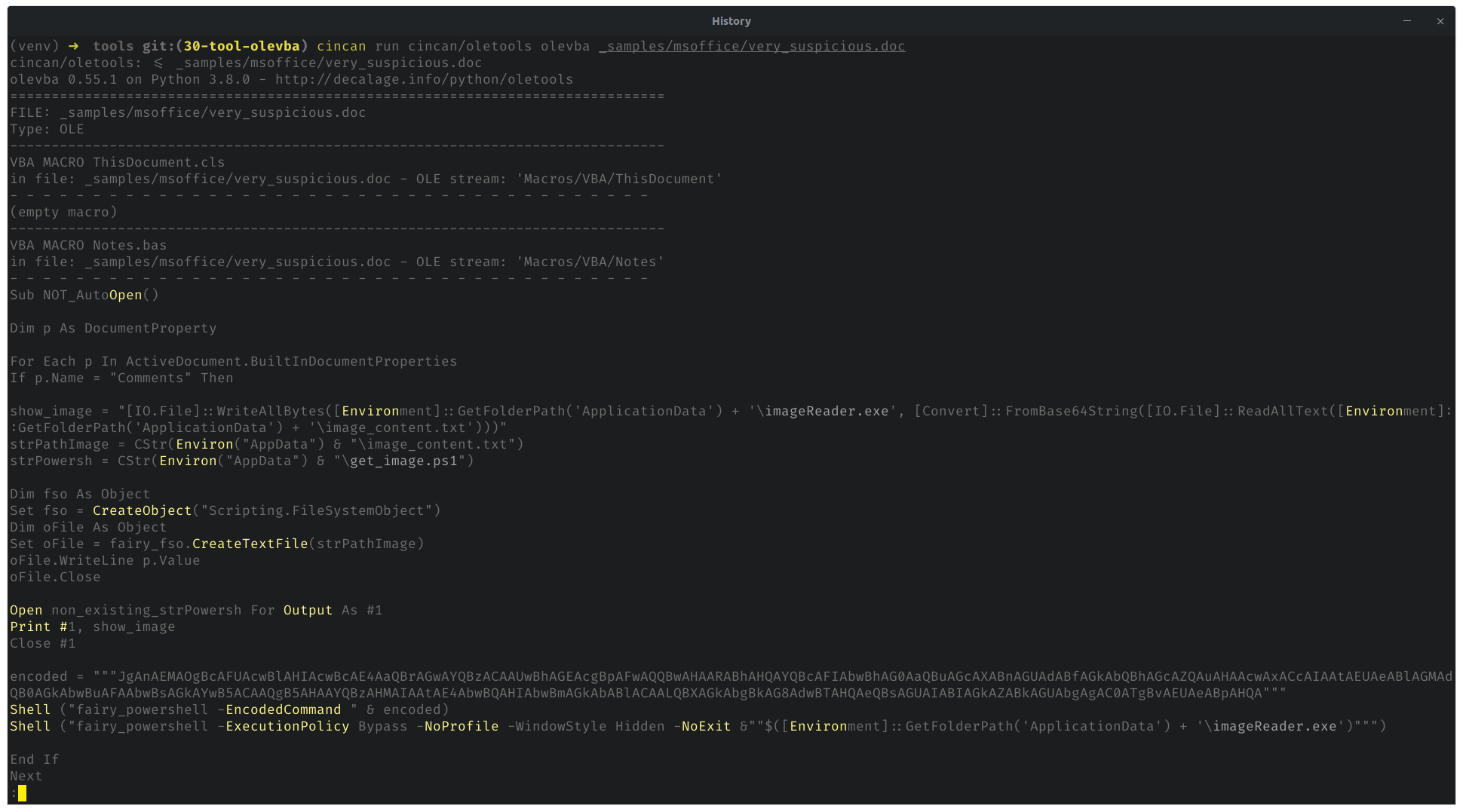Click the 'olevba 0.55.1 on Python 3.8.0' text
Image resolution: width=1463 pixels, height=812 pixels.
[130, 80]
